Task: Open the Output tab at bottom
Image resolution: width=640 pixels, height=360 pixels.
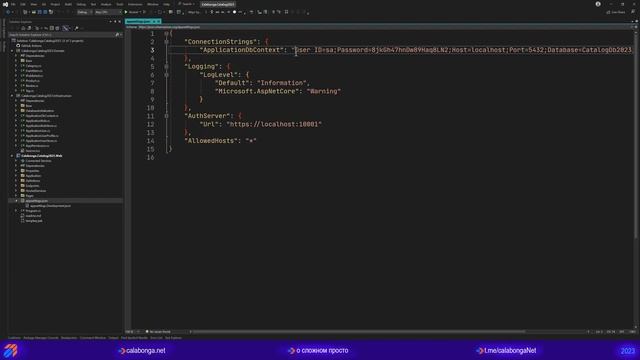Action: (113, 338)
